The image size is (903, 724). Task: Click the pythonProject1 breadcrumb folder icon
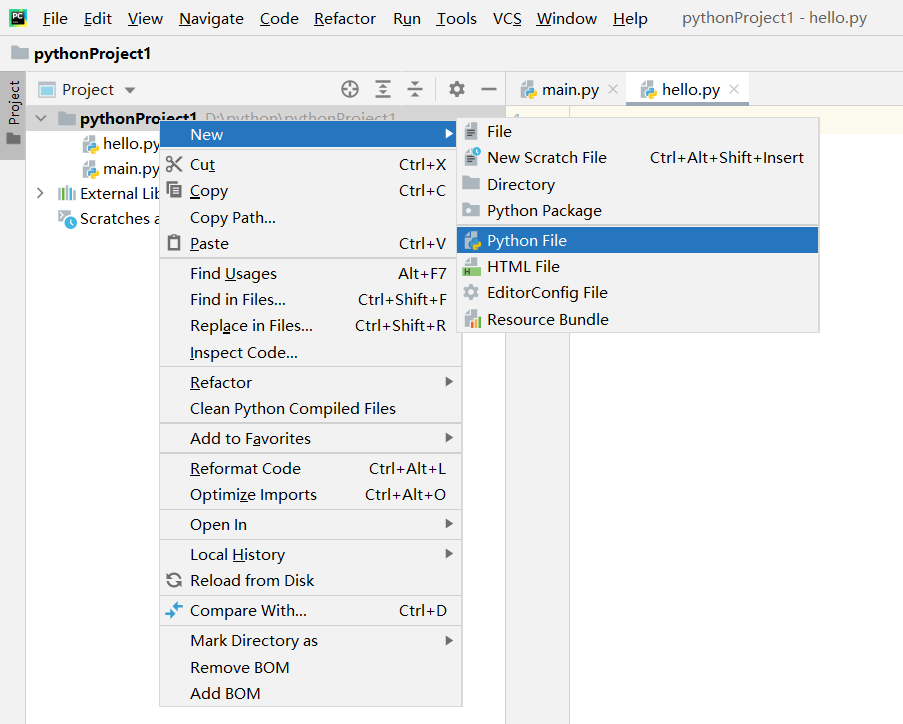point(20,53)
